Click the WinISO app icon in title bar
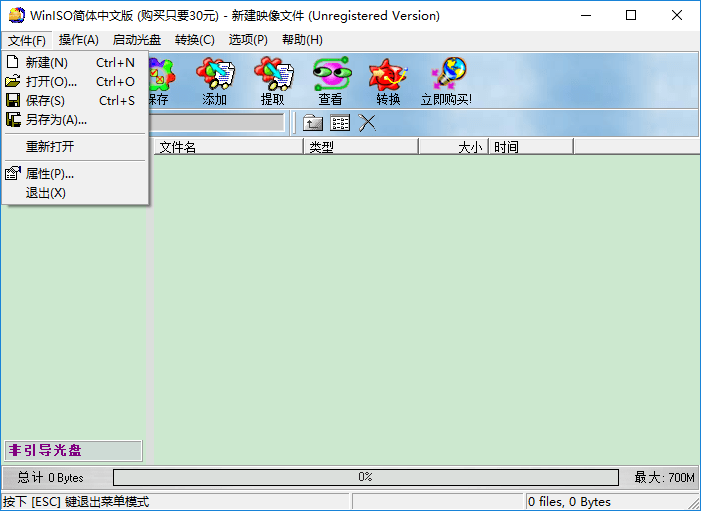The image size is (701, 511). 17,15
